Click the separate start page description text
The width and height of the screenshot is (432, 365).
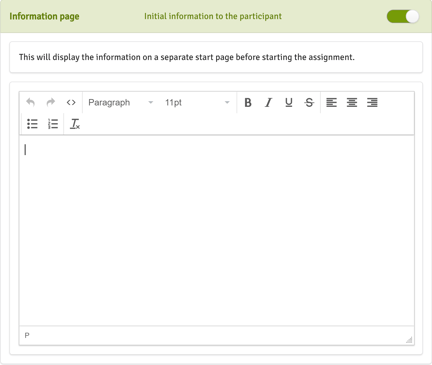(187, 57)
